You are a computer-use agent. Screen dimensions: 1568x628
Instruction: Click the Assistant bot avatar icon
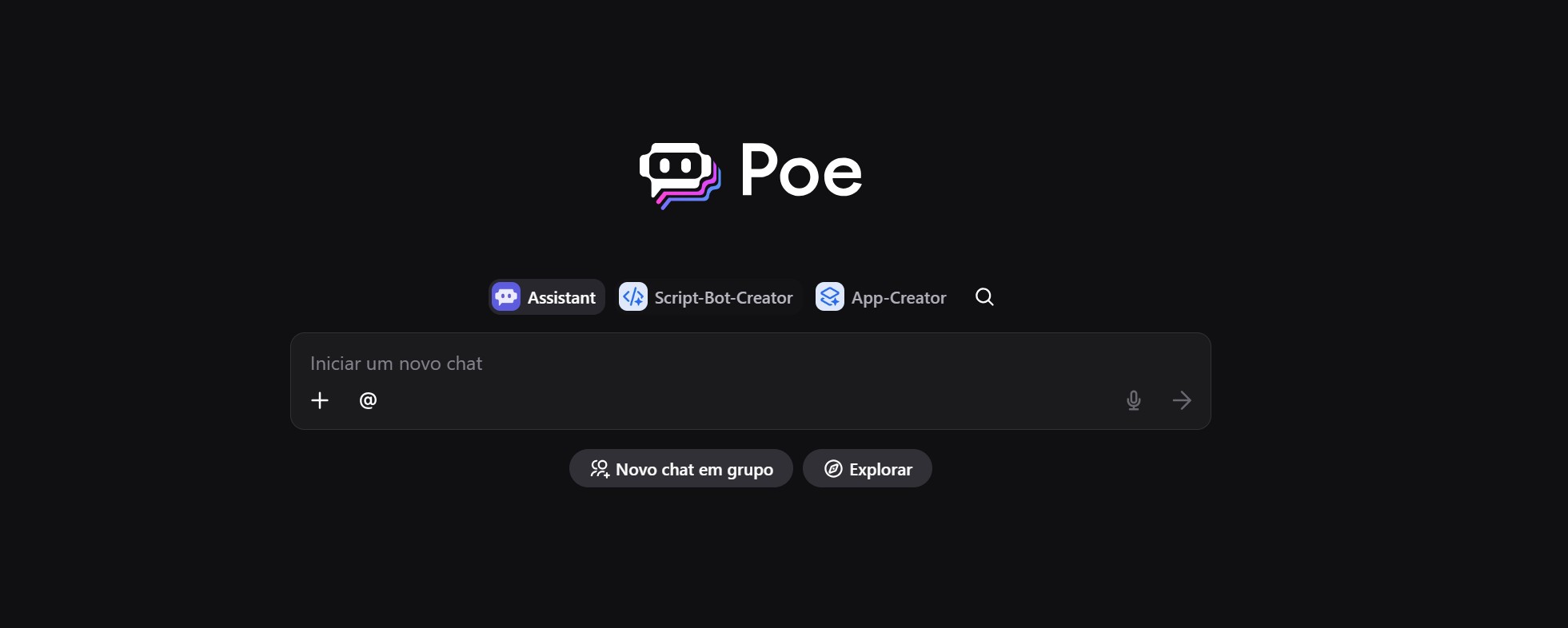coord(506,297)
